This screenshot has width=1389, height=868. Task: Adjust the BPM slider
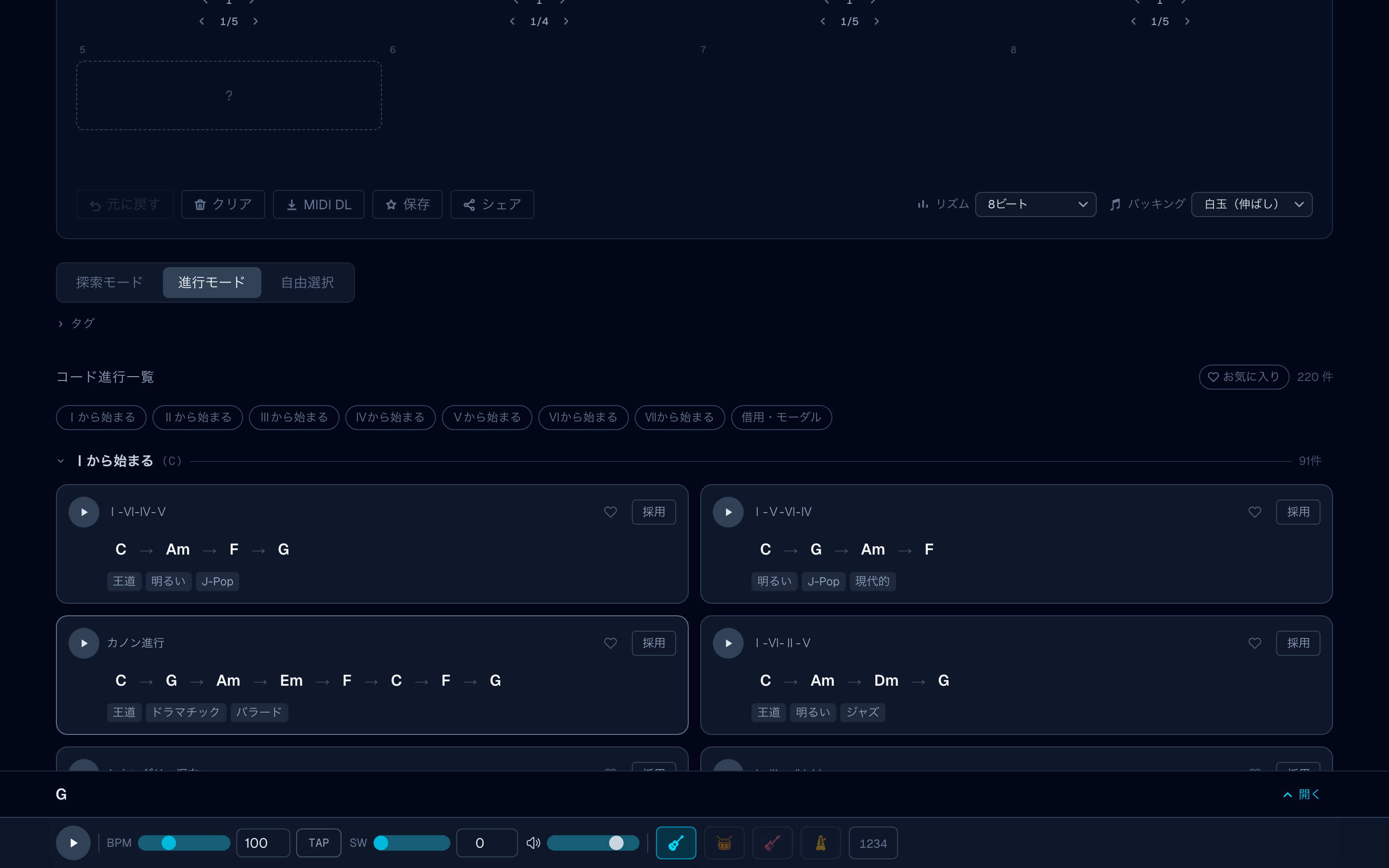(x=184, y=843)
